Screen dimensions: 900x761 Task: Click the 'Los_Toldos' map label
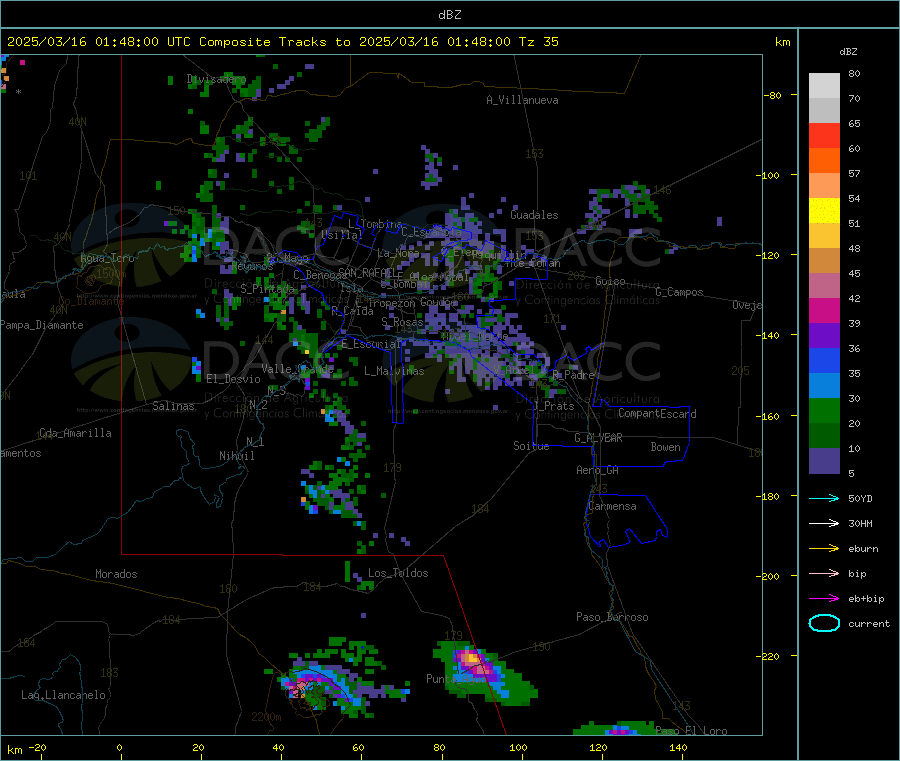pyautogui.click(x=398, y=573)
